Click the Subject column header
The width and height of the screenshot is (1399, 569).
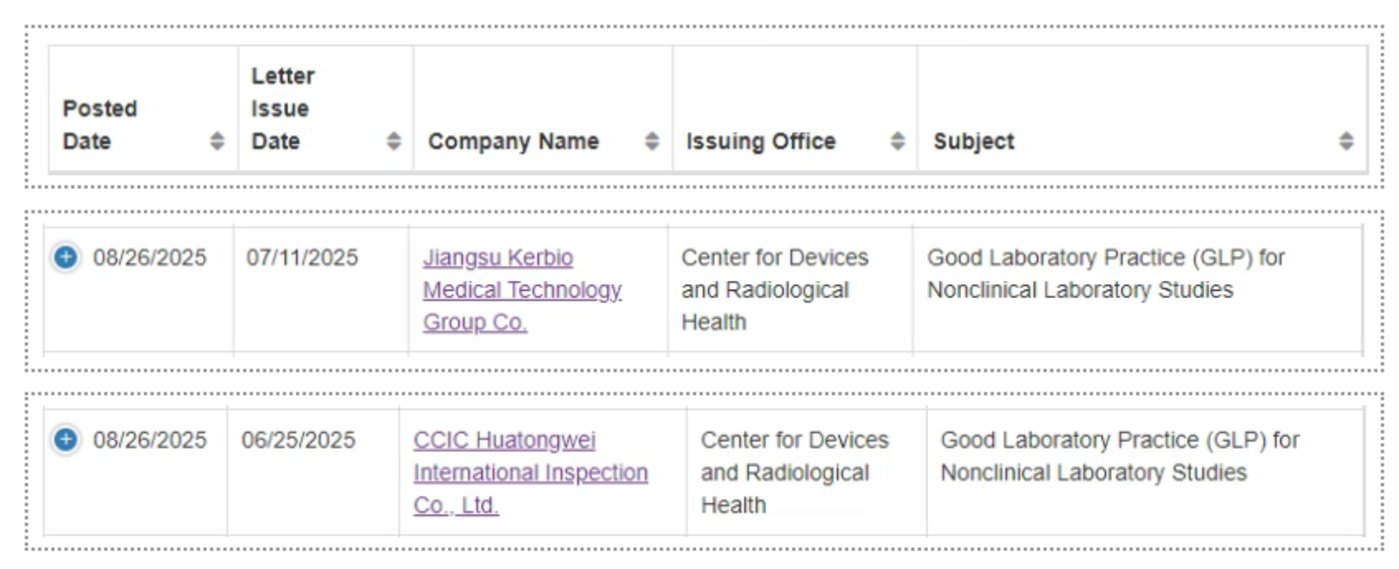point(973,142)
